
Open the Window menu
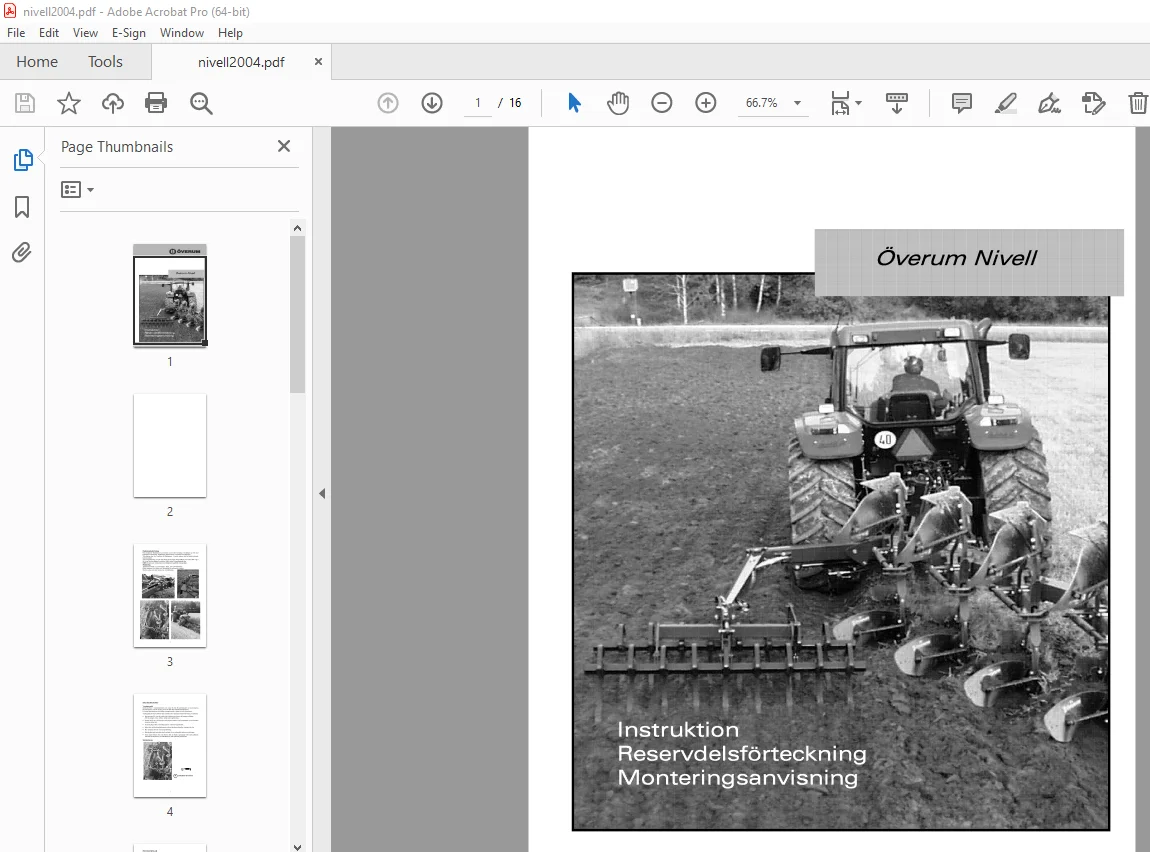[182, 32]
